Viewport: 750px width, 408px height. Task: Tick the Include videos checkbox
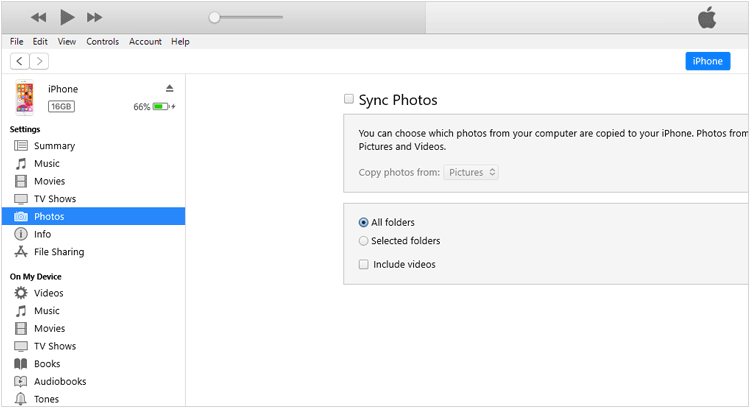(x=364, y=264)
